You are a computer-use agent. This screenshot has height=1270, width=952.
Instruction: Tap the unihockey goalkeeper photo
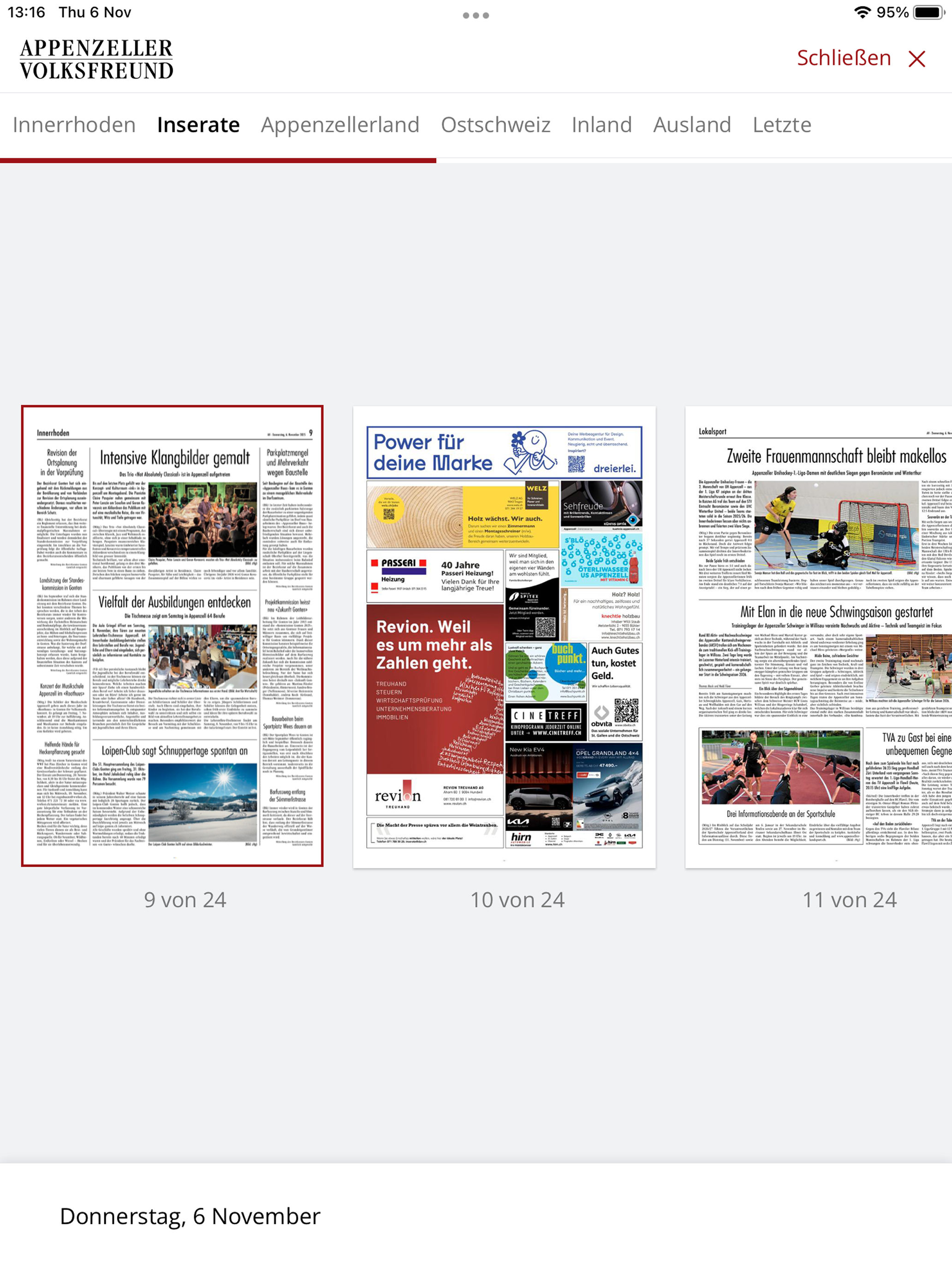point(837,525)
